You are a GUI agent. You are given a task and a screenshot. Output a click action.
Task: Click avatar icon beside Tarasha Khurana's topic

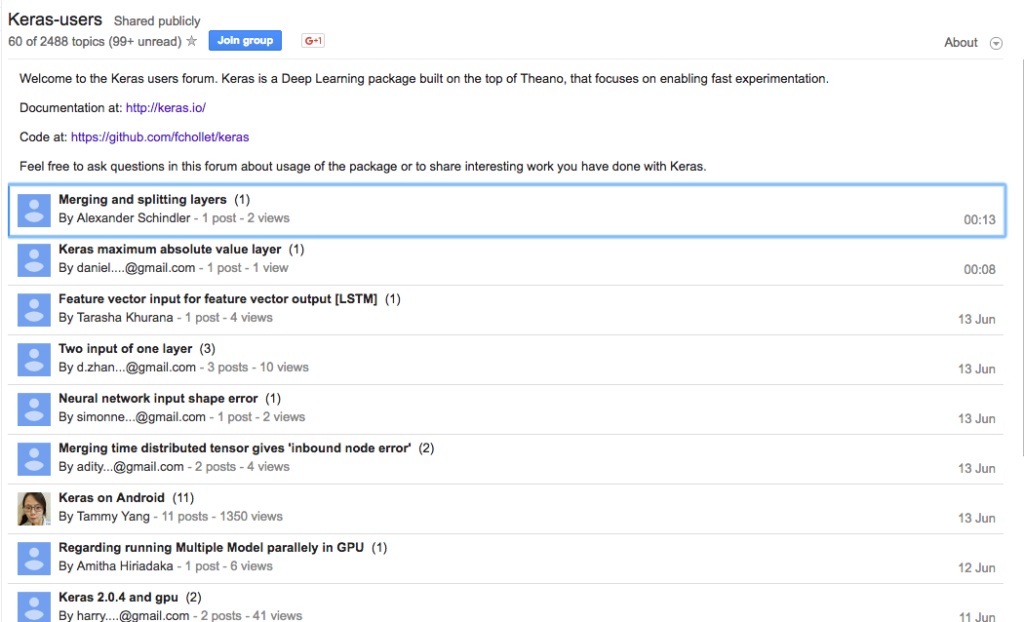[x=34, y=310]
